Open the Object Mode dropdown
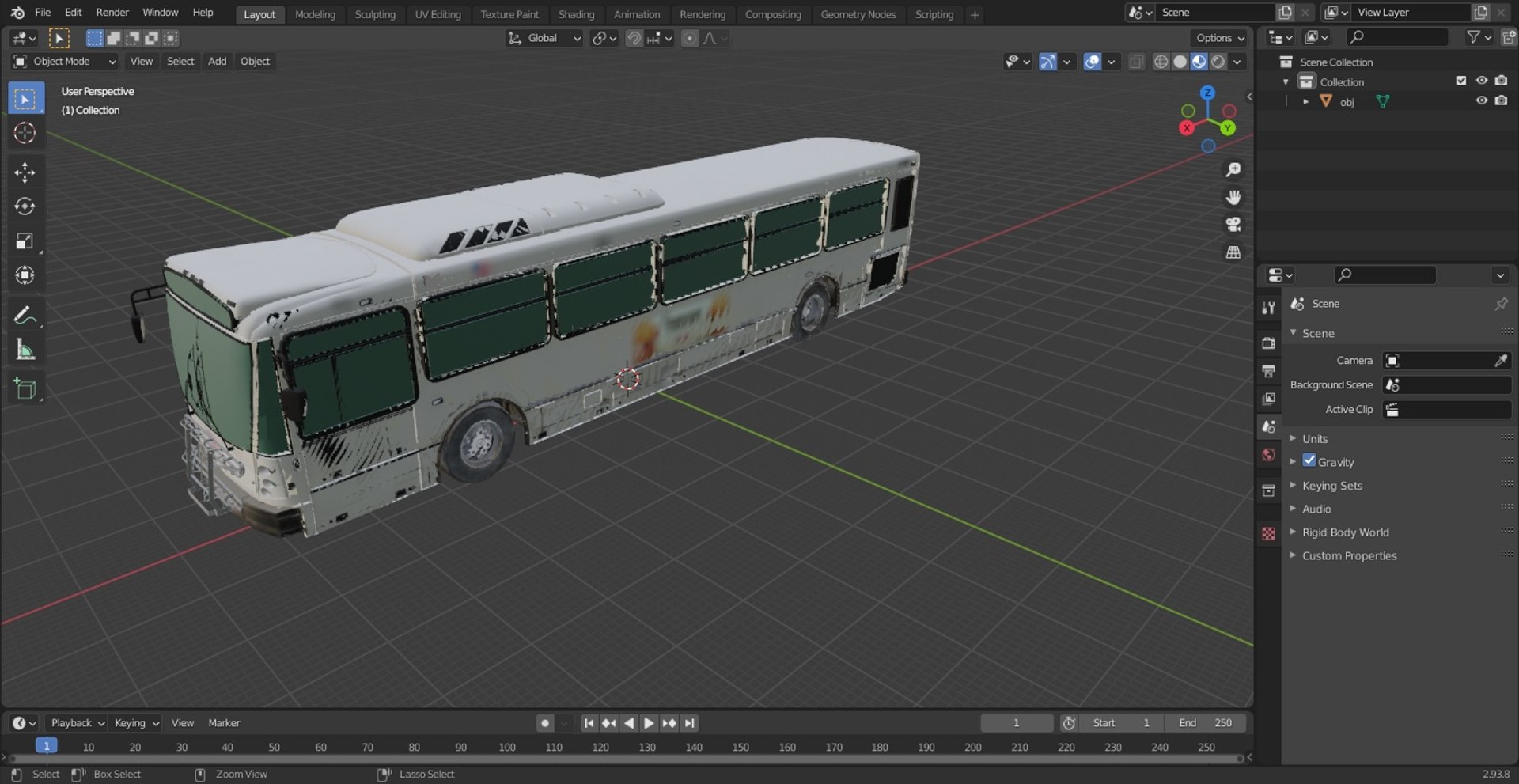The height and width of the screenshot is (784, 1519). (x=65, y=61)
